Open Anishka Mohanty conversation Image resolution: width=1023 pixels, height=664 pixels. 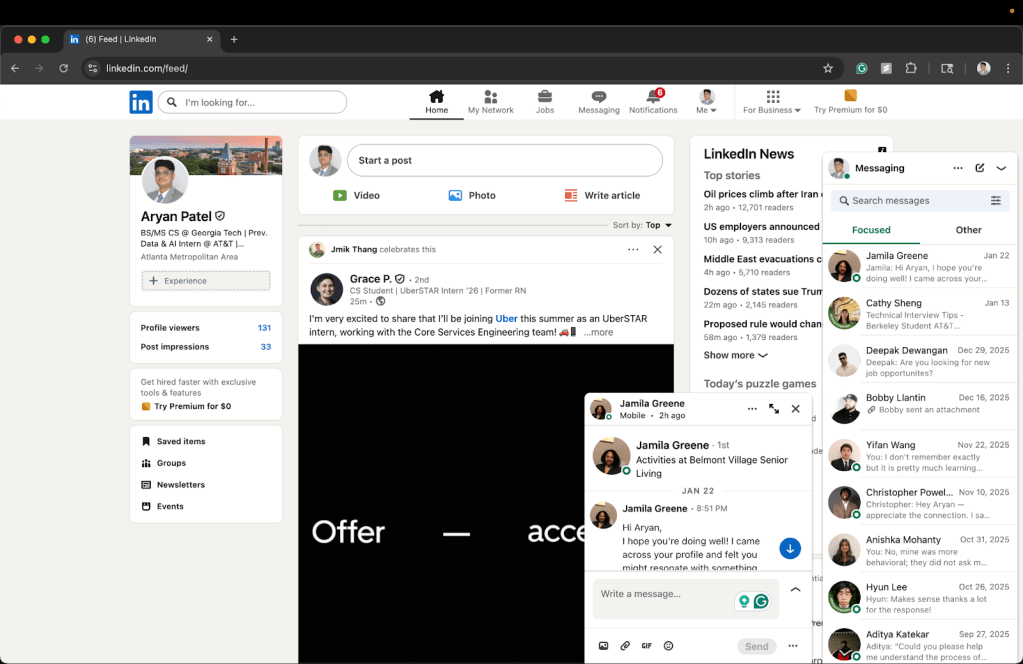pyautogui.click(x=920, y=551)
